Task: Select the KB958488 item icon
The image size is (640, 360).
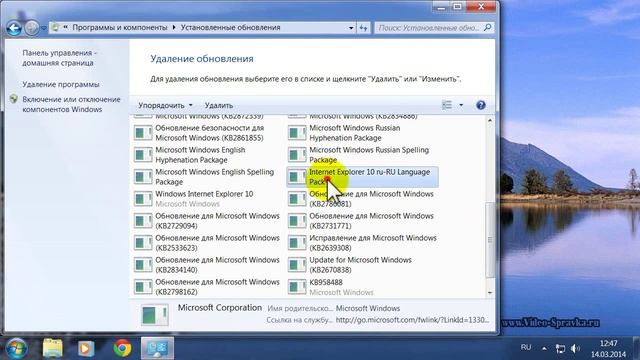Action: click(297, 287)
